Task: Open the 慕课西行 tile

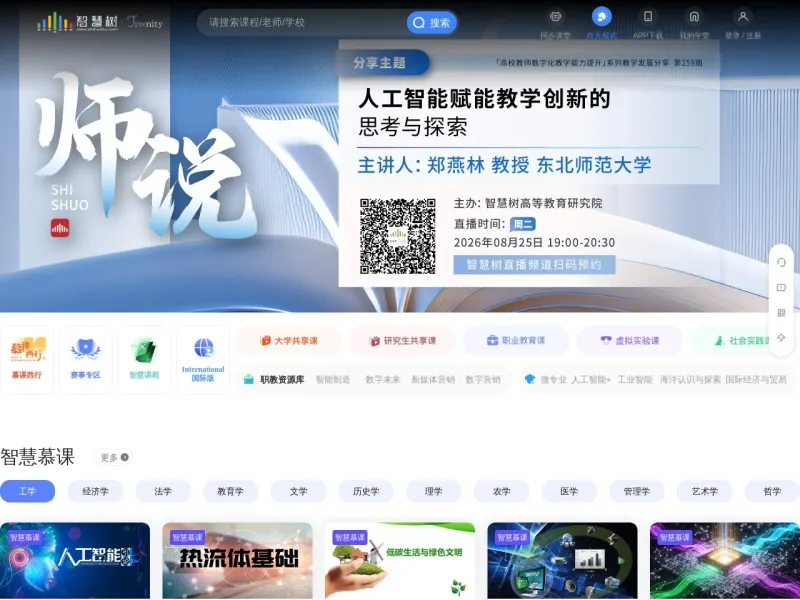Action: pyautogui.click(x=27, y=360)
